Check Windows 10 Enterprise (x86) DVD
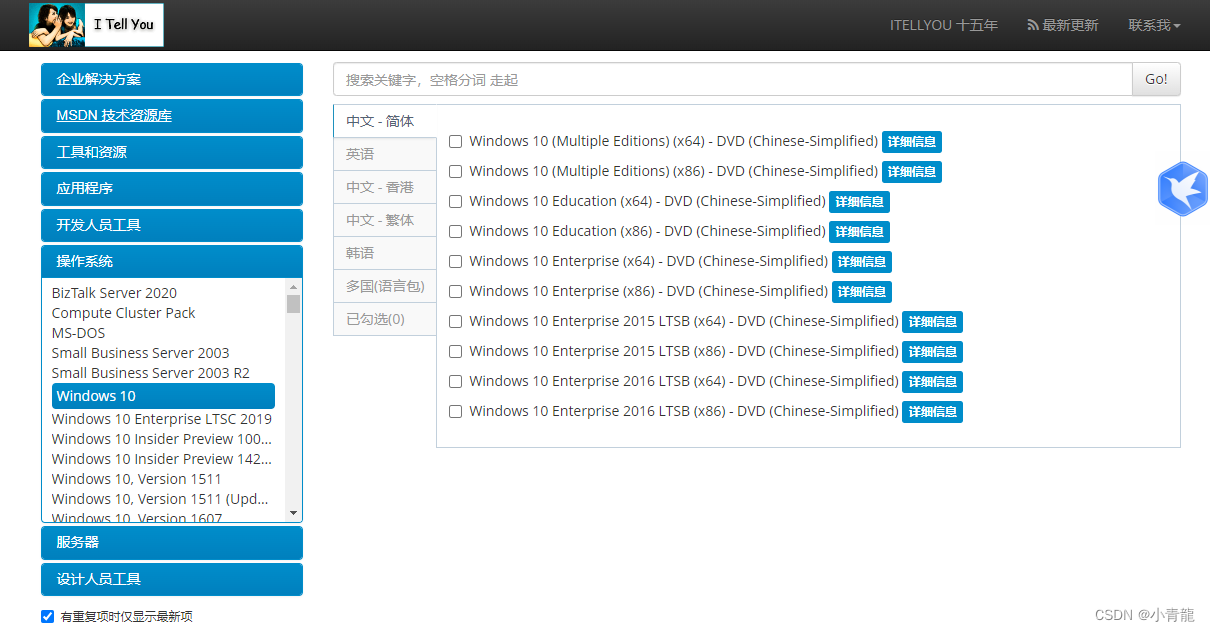The image size is (1210, 631). click(x=456, y=292)
